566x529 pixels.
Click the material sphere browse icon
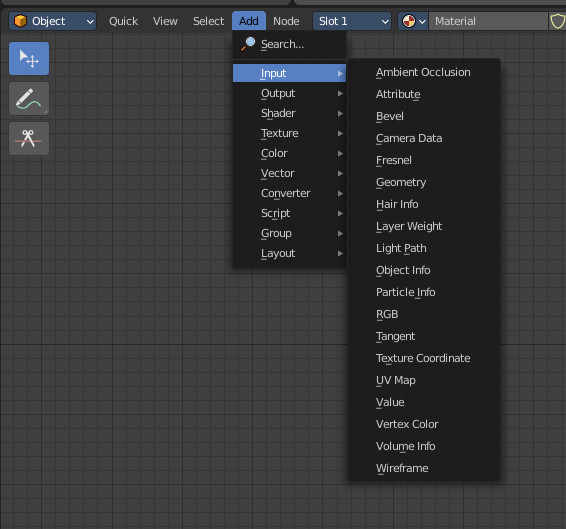pyautogui.click(x=409, y=21)
